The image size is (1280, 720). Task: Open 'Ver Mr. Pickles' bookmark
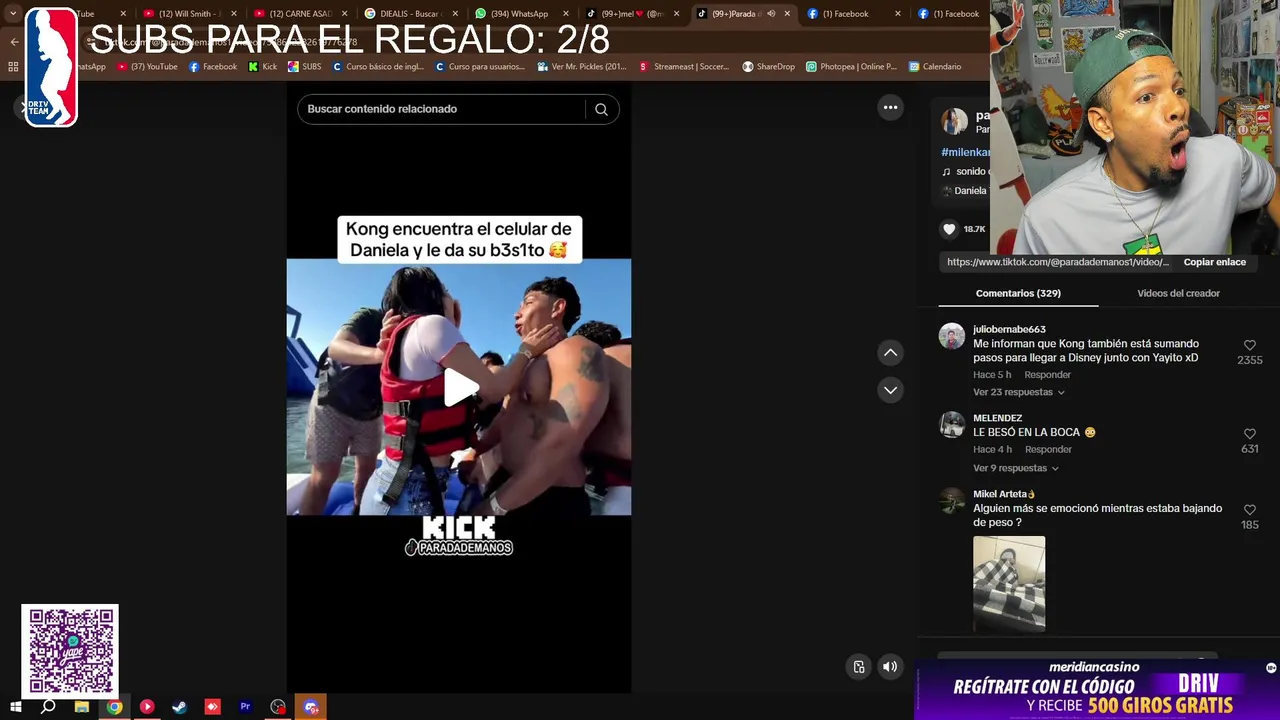click(x=581, y=67)
